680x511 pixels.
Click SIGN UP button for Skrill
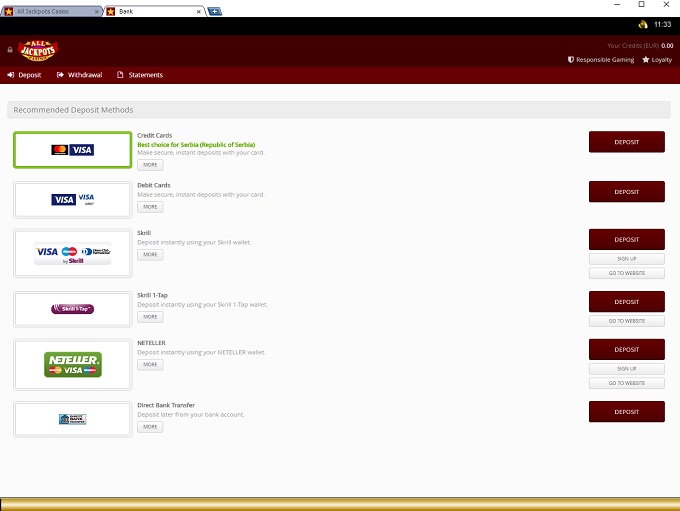626,258
